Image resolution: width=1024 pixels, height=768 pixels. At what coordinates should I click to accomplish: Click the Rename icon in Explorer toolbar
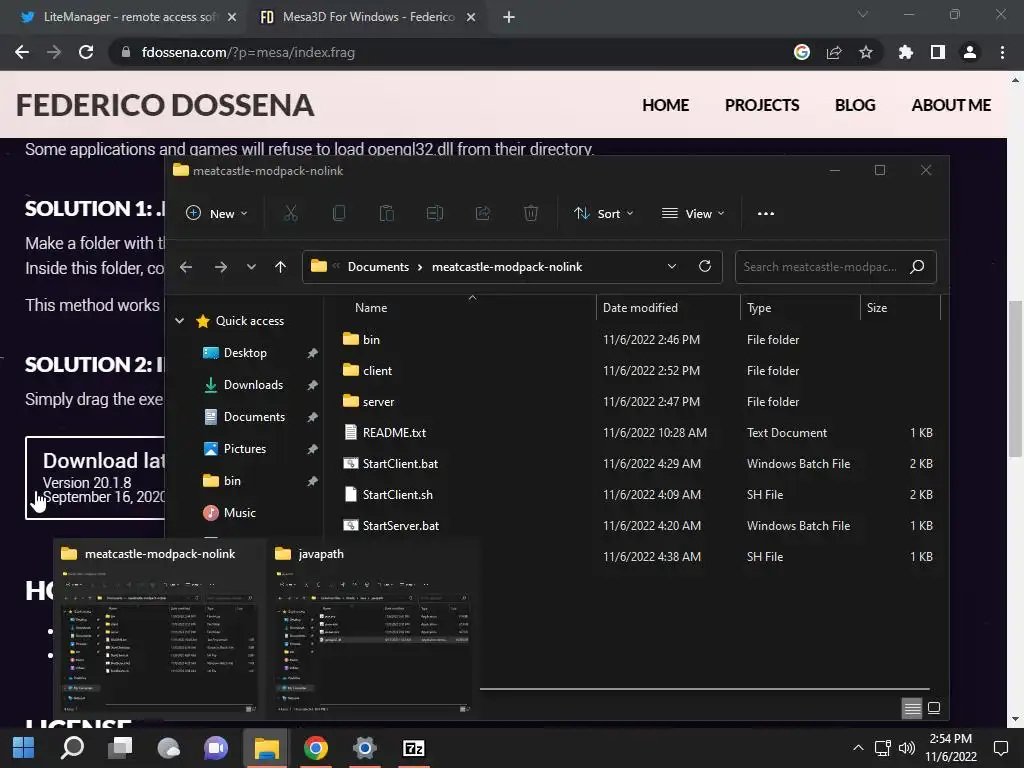(x=435, y=214)
